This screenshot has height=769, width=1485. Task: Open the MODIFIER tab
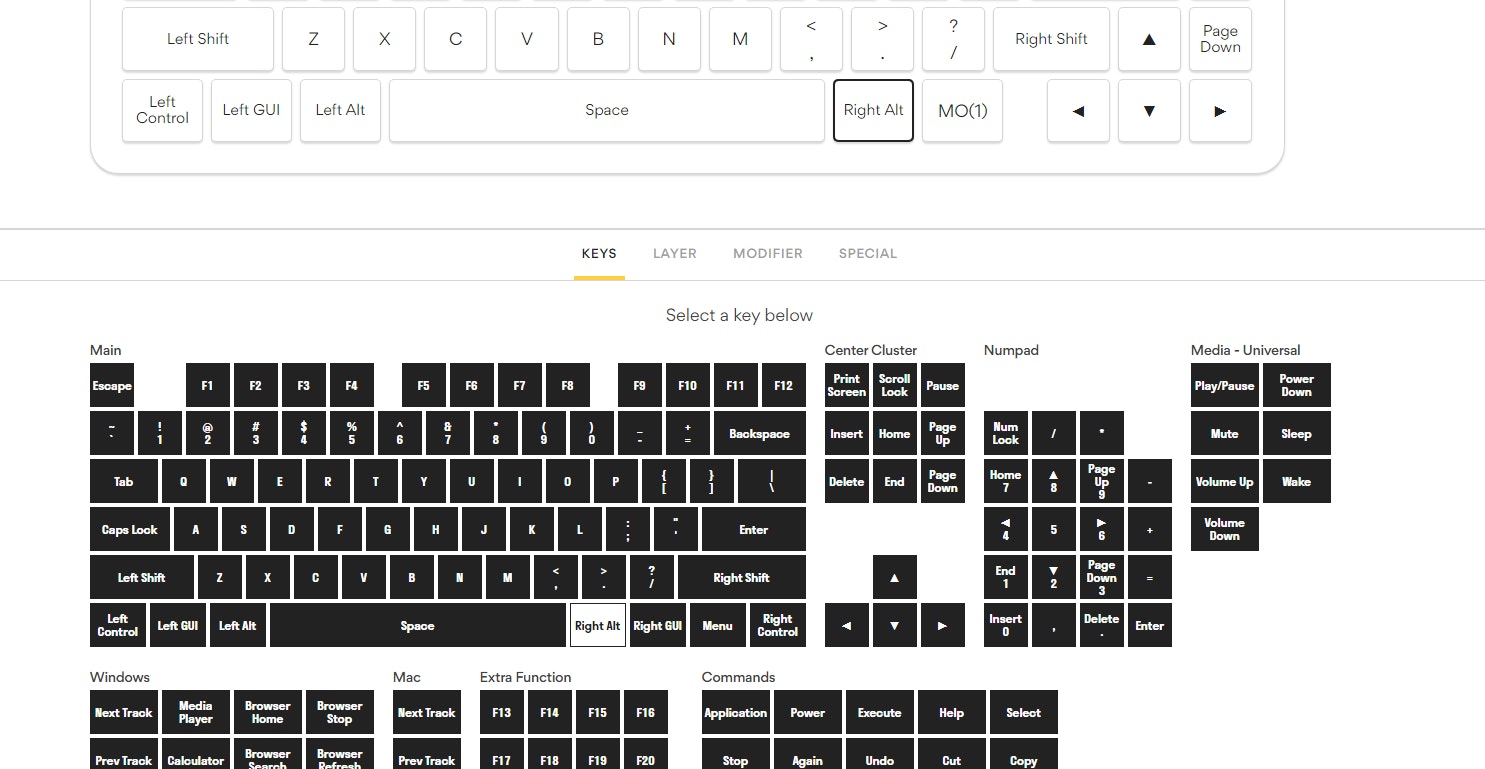768,254
